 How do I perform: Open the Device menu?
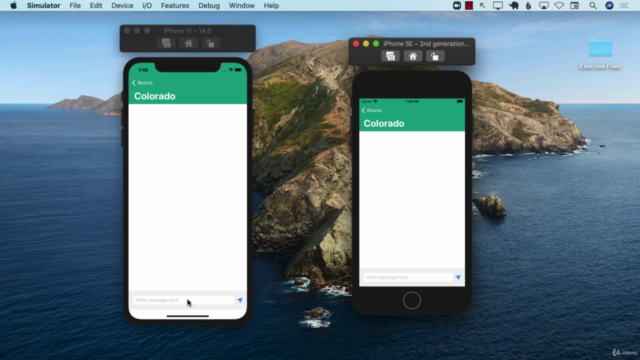(x=122, y=5)
